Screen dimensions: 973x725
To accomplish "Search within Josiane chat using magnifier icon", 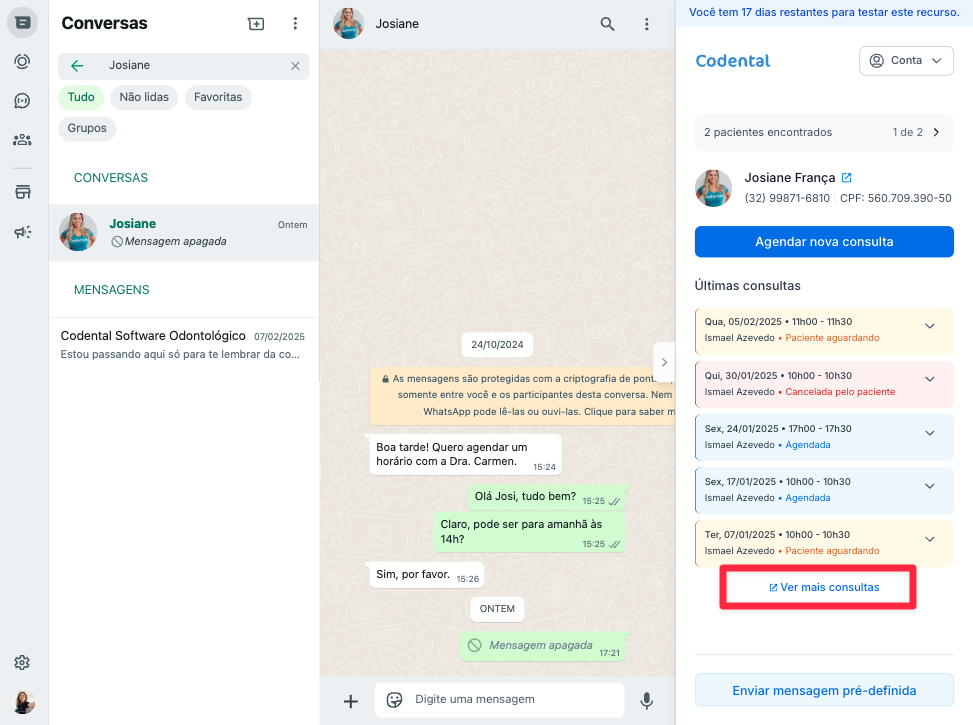I will coord(607,24).
